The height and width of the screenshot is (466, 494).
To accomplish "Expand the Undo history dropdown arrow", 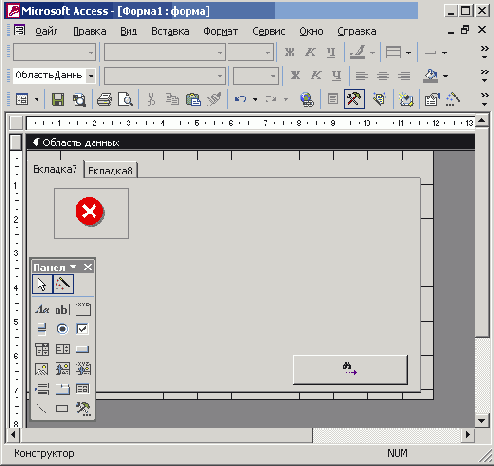I will click(255, 99).
